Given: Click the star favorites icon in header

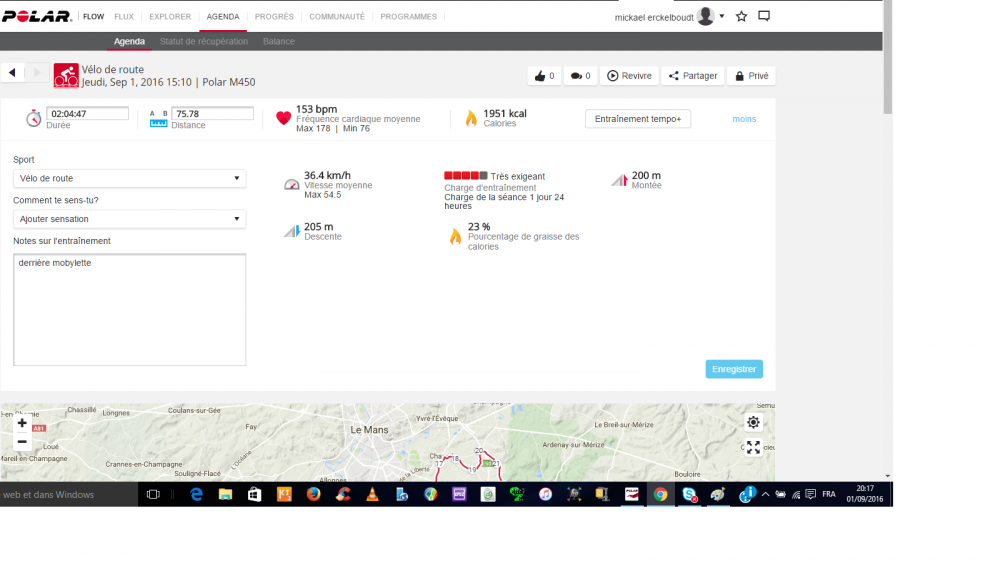Looking at the screenshot, I should (x=741, y=16).
